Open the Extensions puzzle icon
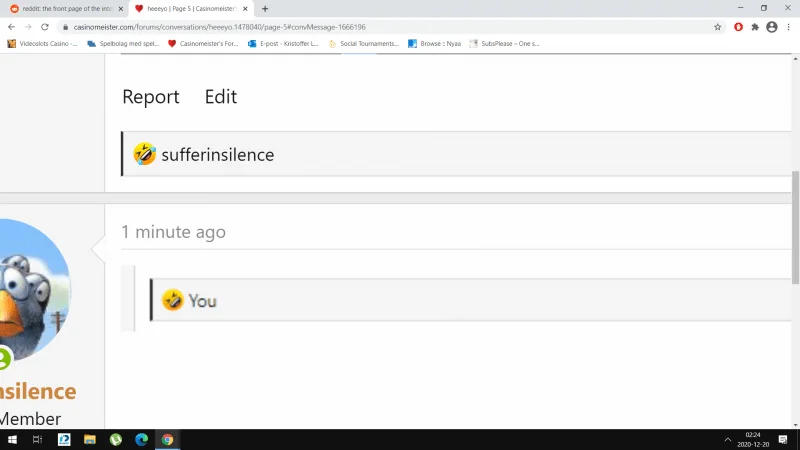 [x=755, y=27]
